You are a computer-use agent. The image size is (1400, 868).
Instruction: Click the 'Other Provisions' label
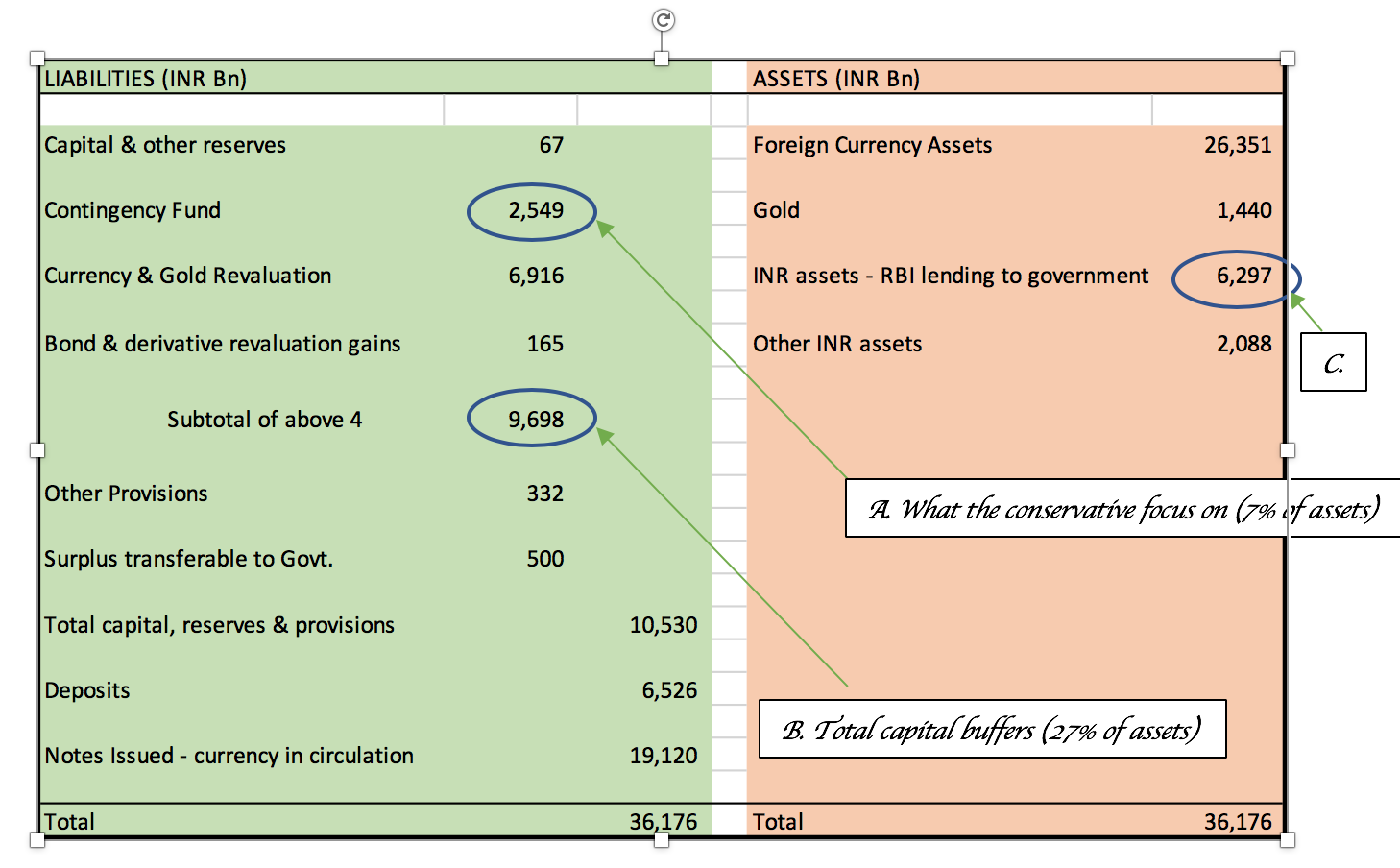126,494
